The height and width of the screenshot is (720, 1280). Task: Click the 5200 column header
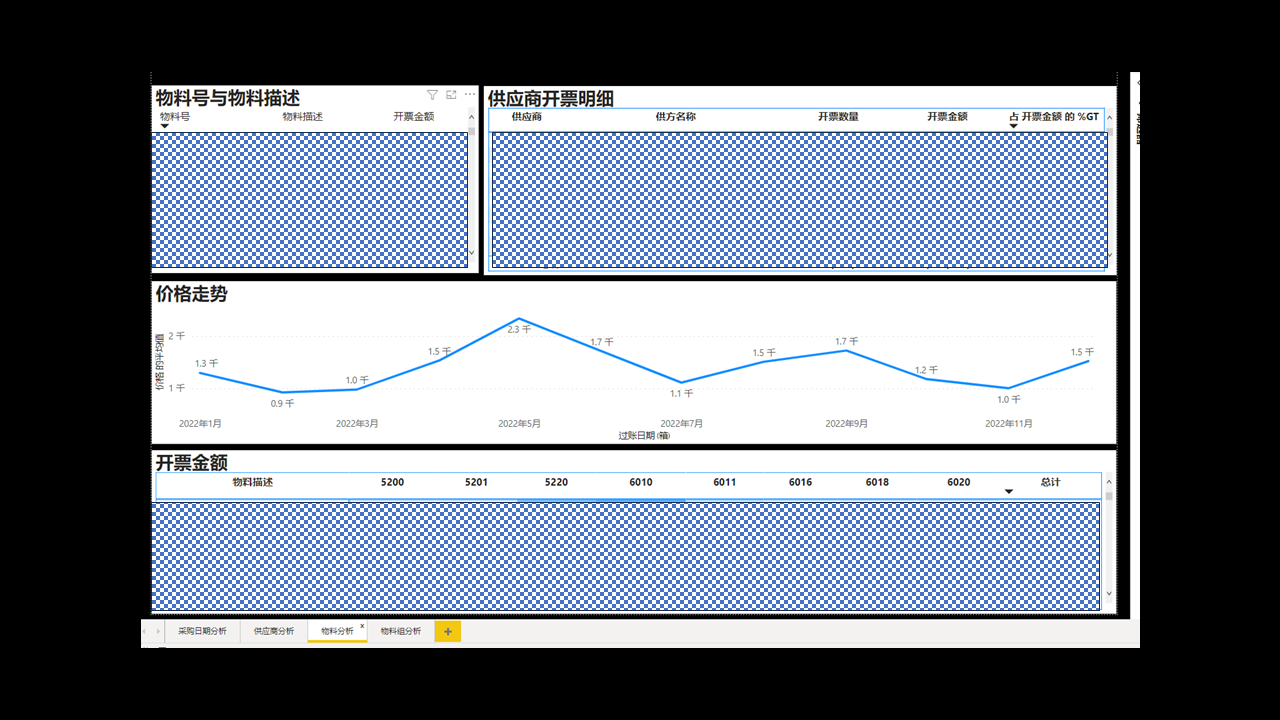coord(393,482)
